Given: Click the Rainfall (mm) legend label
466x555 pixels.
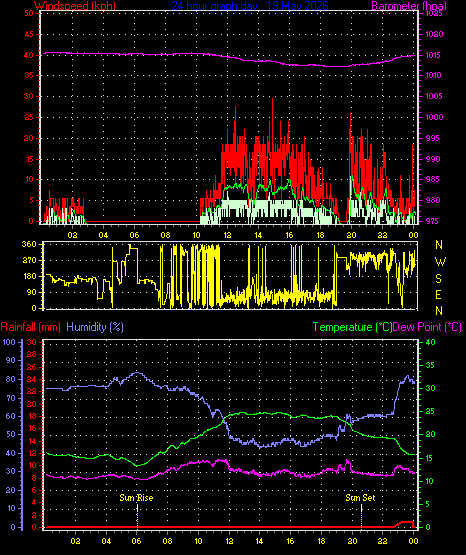Looking at the screenshot, I should click(30, 327).
